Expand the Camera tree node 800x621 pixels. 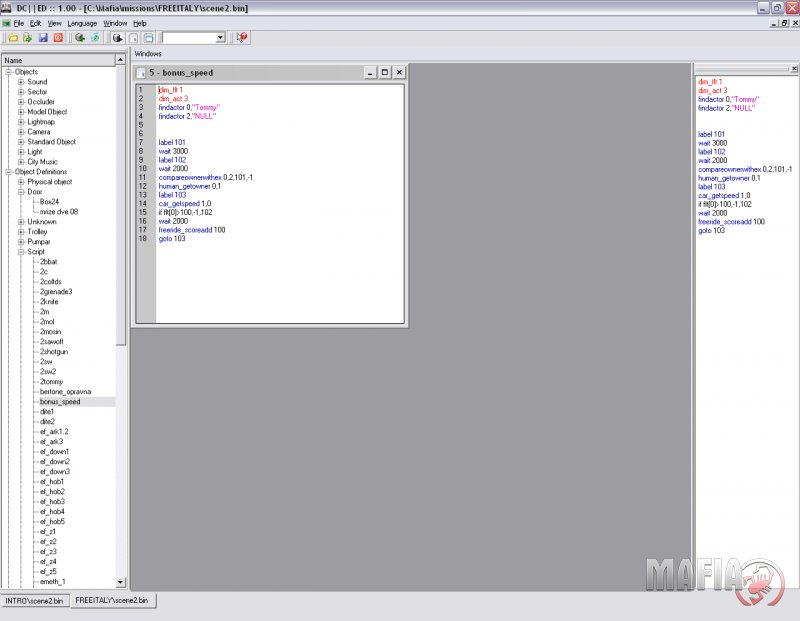20,132
